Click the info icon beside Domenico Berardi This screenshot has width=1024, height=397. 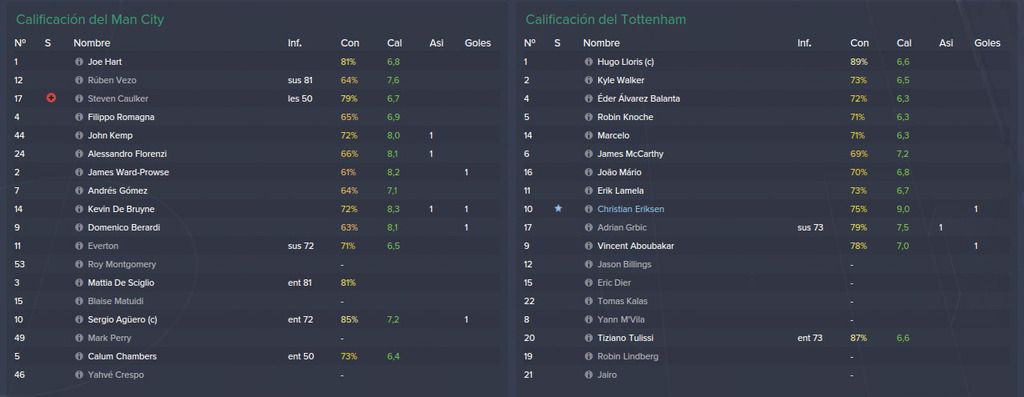[x=79, y=228]
